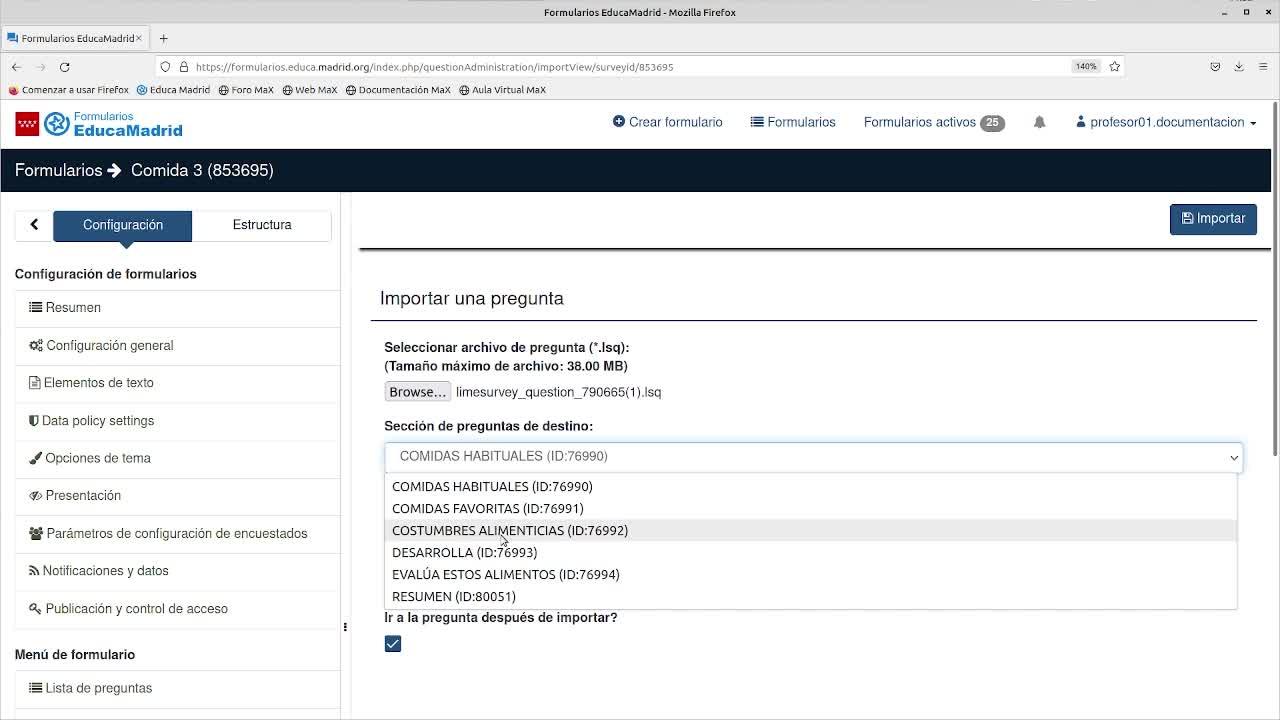Open a new browser tab with plus

pyautogui.click(x=163, y=38)
